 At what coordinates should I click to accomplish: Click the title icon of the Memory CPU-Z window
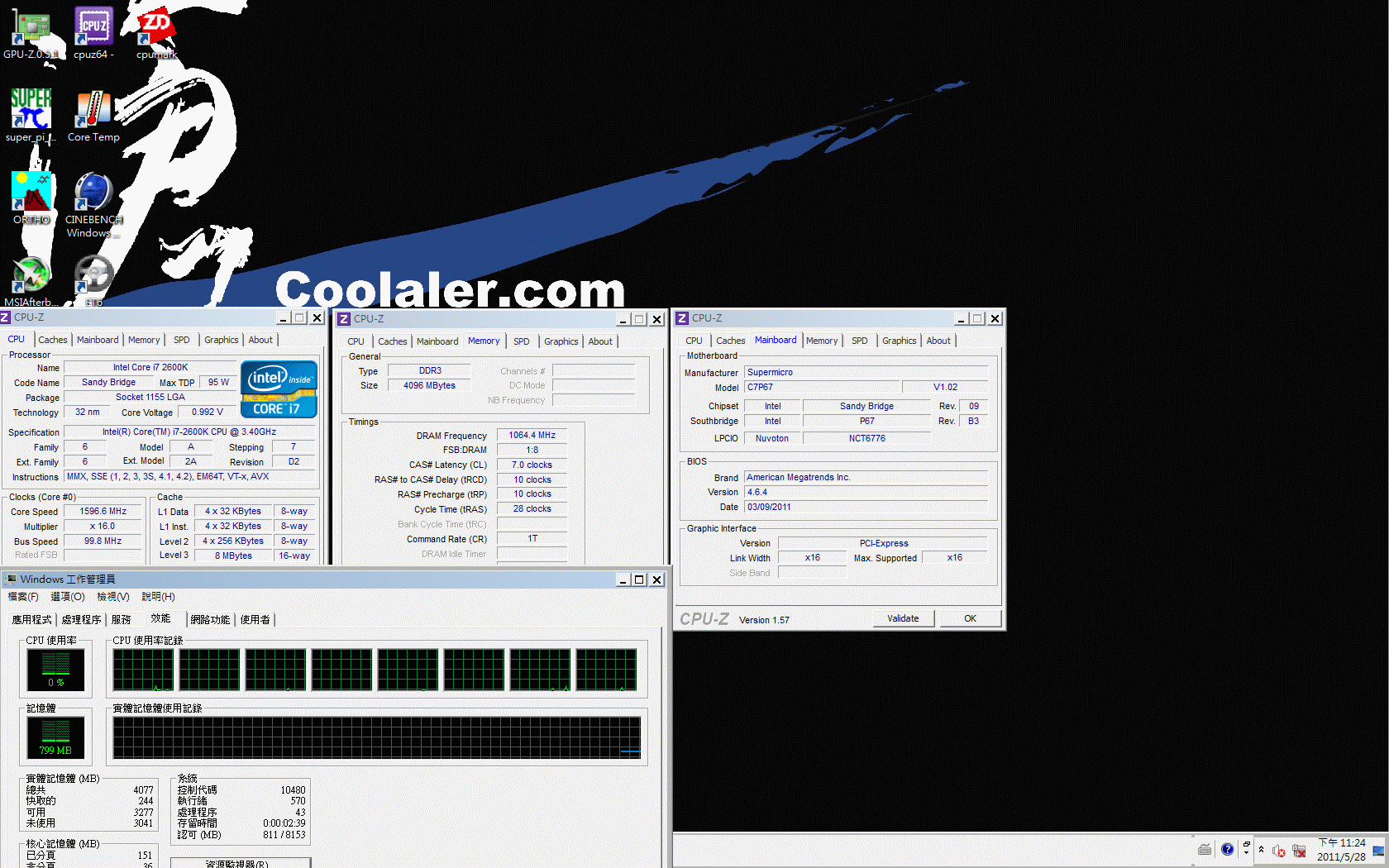click(x=344, y=319)
